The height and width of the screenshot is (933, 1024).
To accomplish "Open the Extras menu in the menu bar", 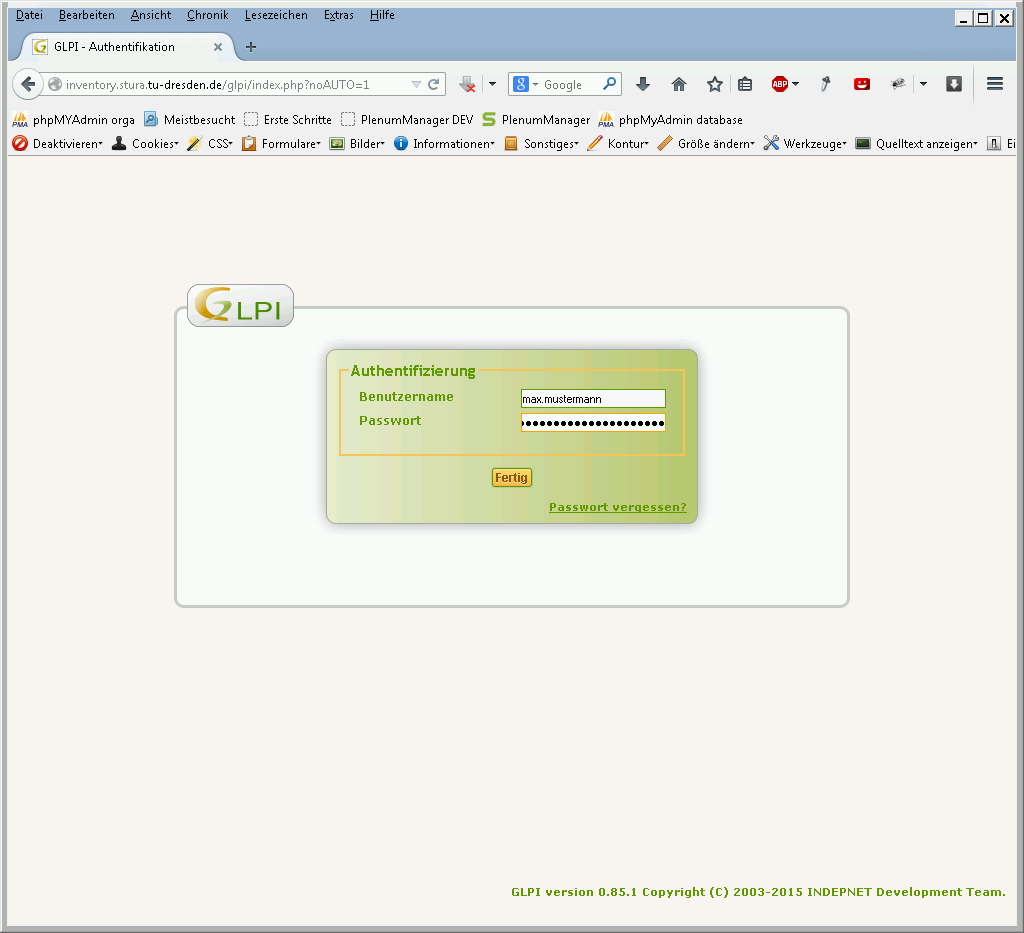I will [338, 15].
